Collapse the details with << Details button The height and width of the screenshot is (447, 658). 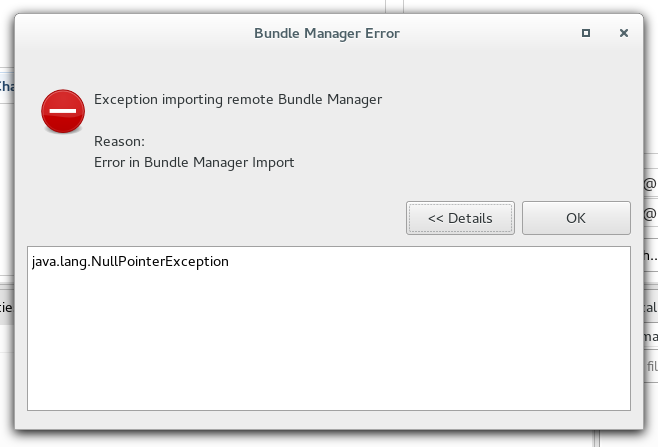[460, 218]
